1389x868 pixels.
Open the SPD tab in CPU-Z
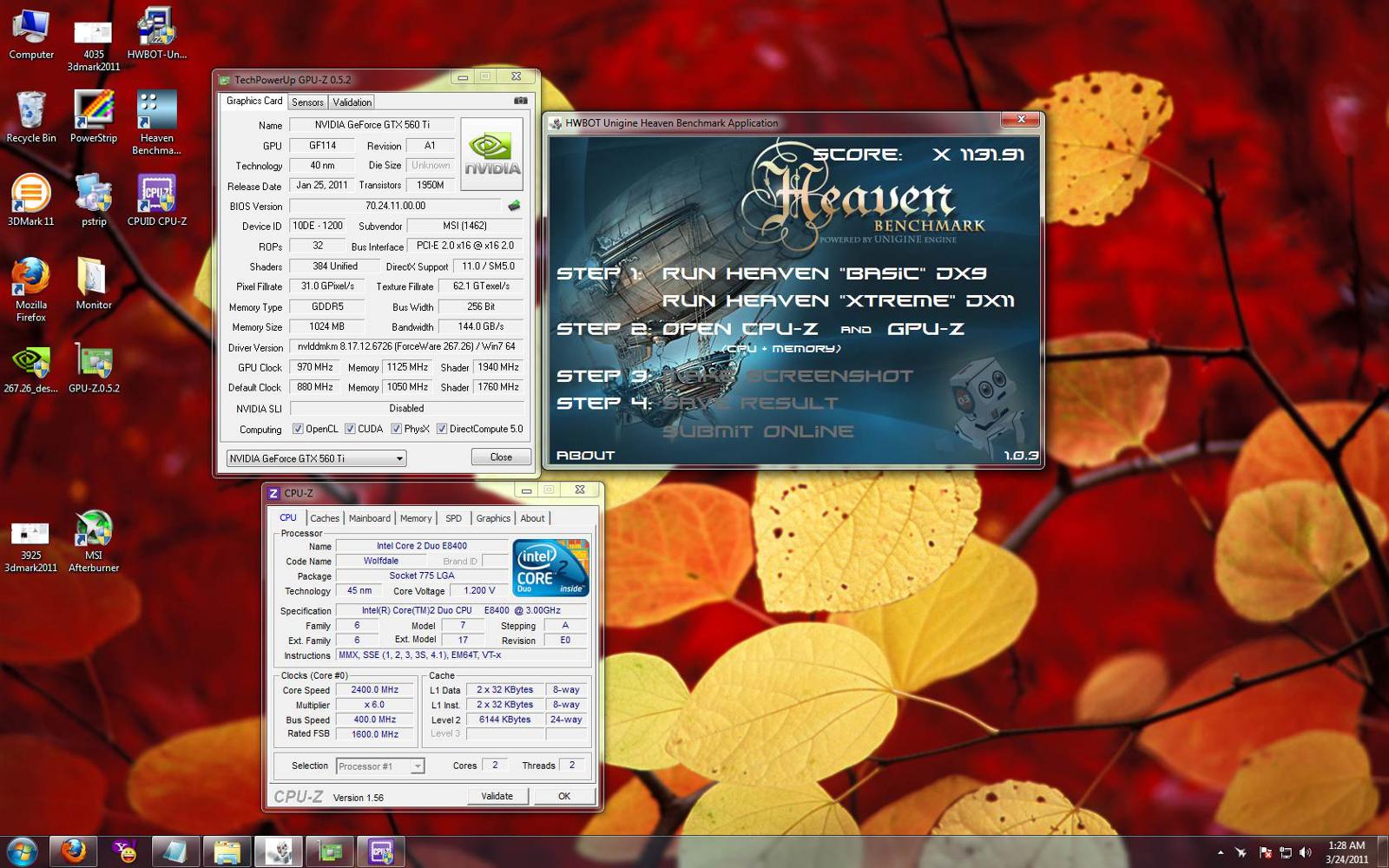tap(453, 518)
